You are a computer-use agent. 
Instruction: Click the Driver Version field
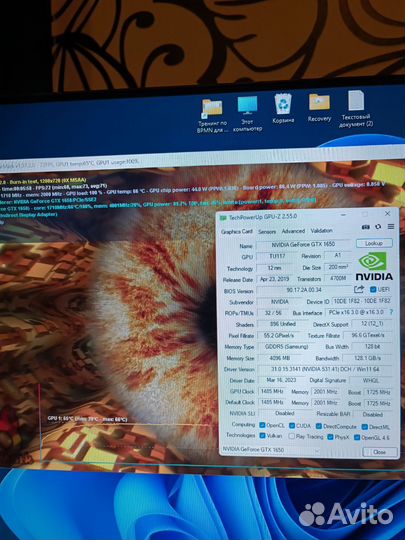(x=325, y=370)
